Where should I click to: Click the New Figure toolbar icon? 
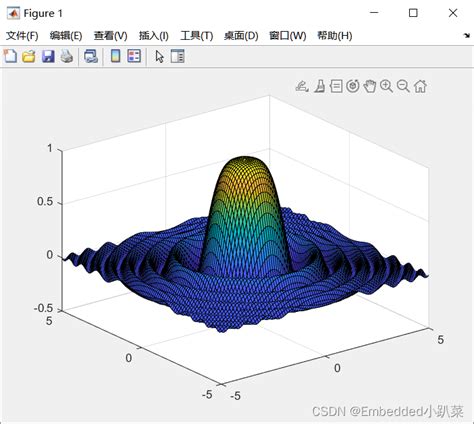click(x=10, y=56)
